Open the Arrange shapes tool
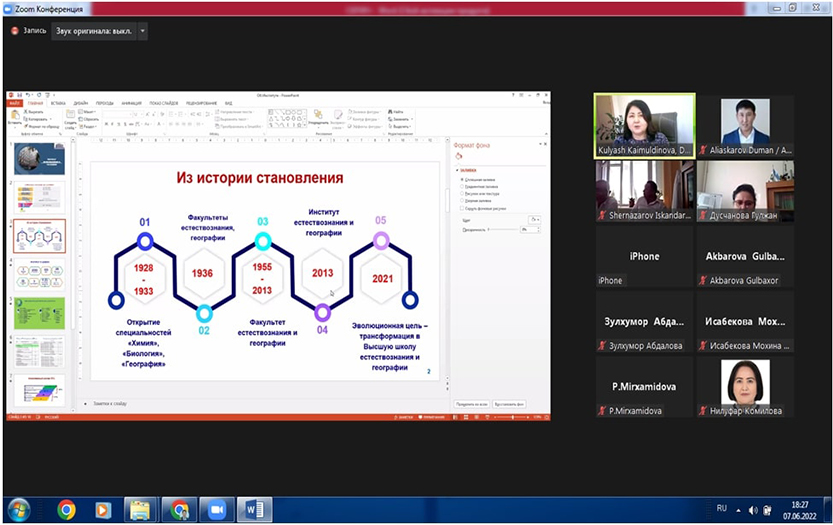 [320, 116]
